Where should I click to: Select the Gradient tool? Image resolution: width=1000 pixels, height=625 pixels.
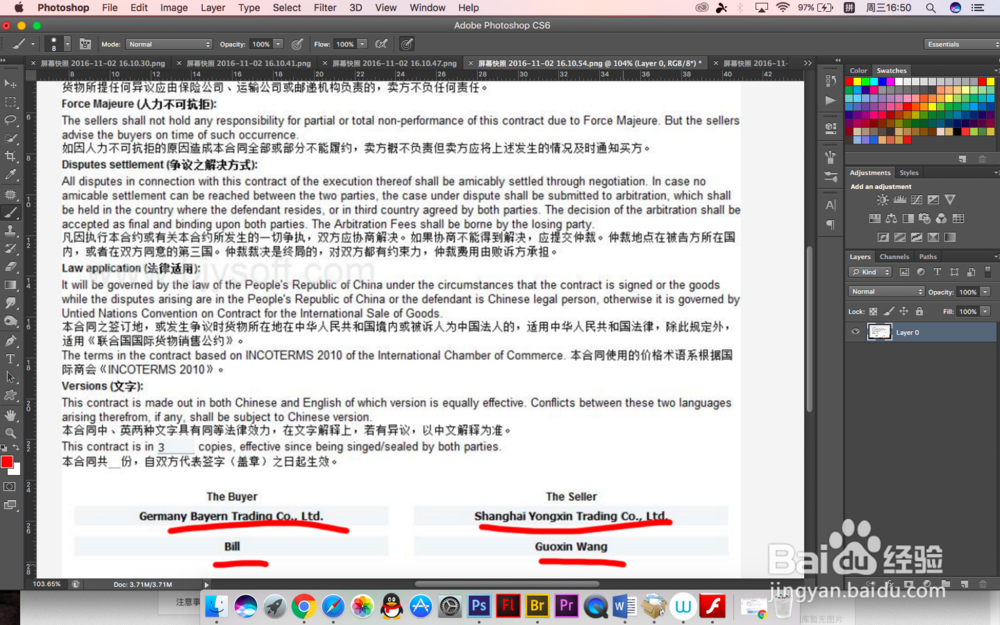(11, 285)
